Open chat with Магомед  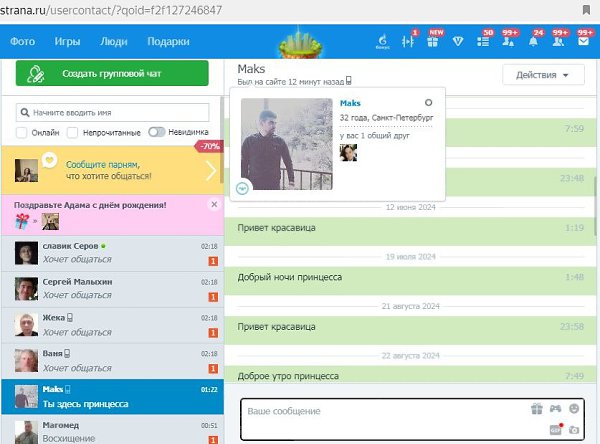click(x=112, y=430)
